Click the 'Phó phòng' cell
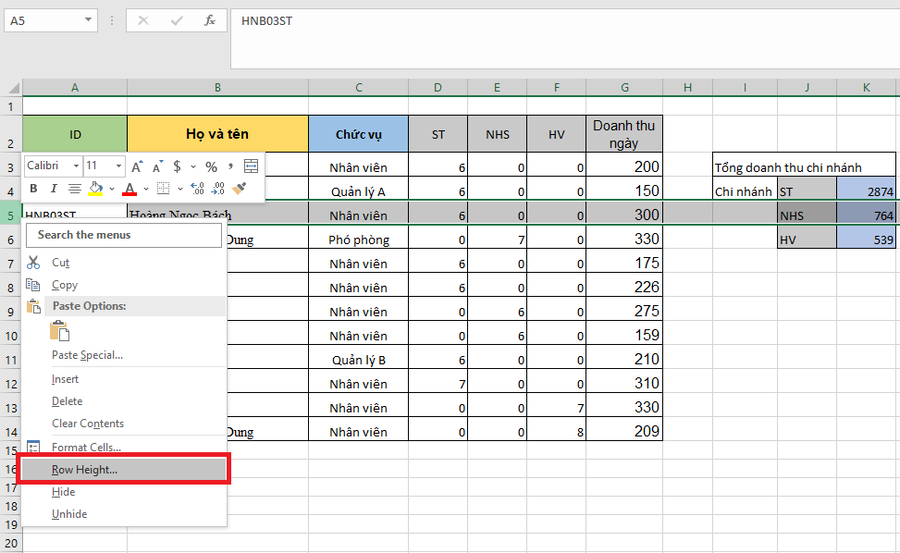The height and width of the screenshot is (553, 900). (359, 239)
